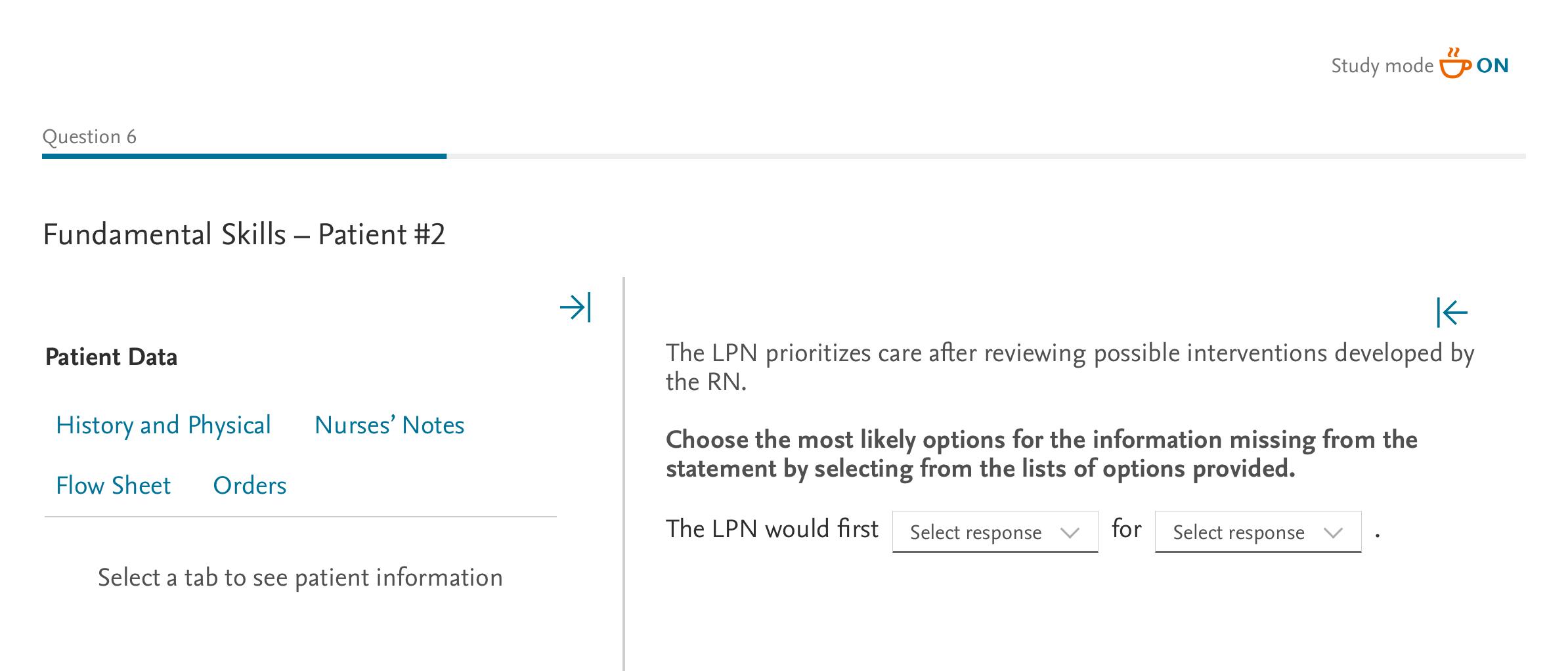Click the chevron on the second response dropdown
Screen dimensions: 1568x671
click(1333, 532)
